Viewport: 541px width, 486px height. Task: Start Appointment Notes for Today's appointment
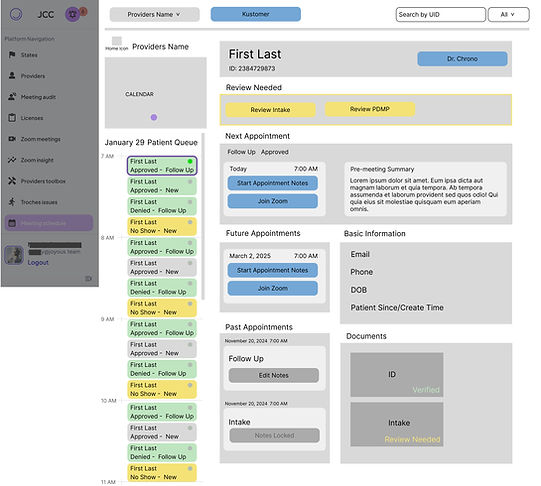click(273, 183)
